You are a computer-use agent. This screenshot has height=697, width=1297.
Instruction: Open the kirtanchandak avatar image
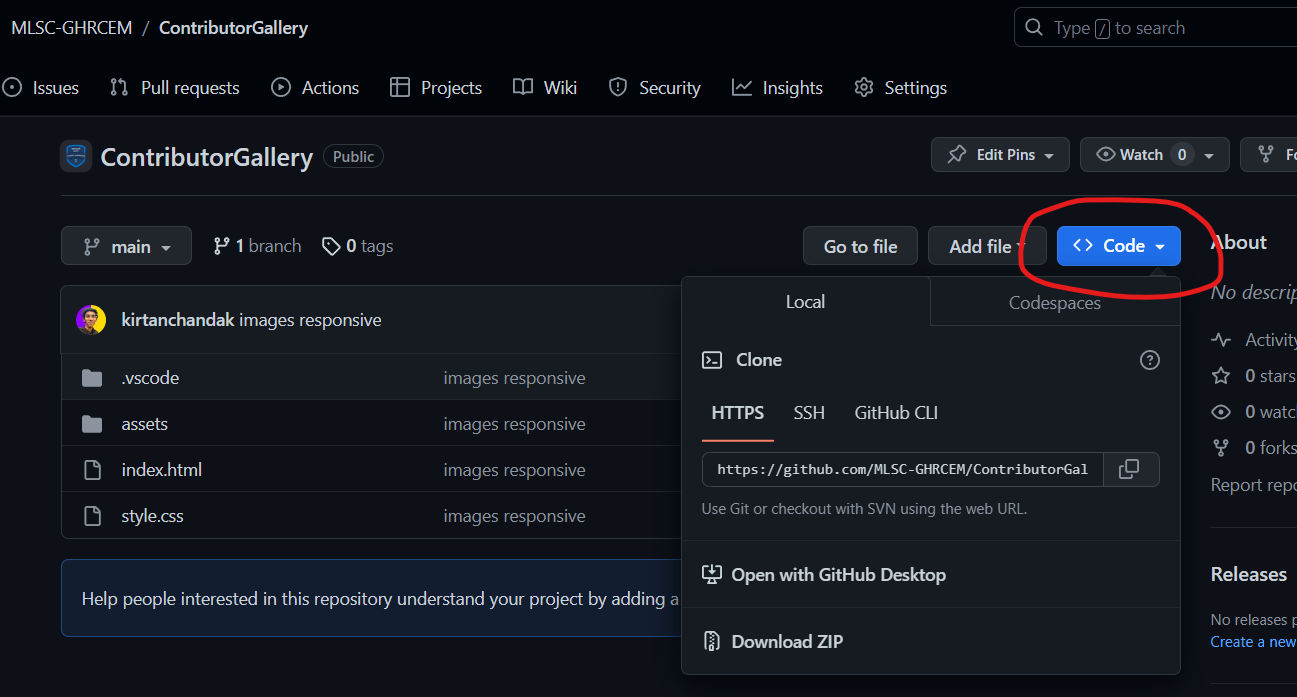click(x=91, y=320)
